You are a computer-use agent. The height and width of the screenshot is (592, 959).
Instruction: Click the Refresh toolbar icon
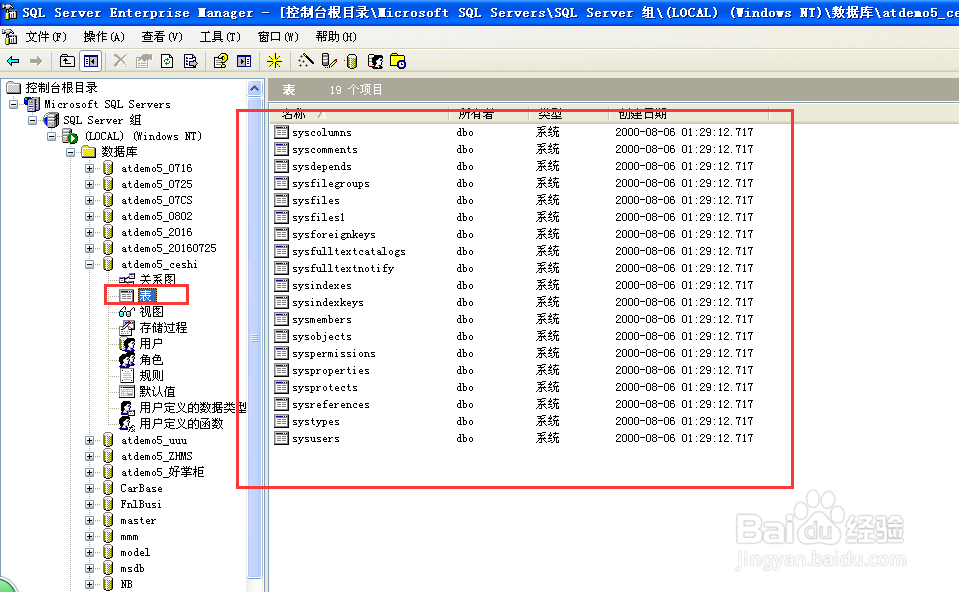[x=167, y=61]
